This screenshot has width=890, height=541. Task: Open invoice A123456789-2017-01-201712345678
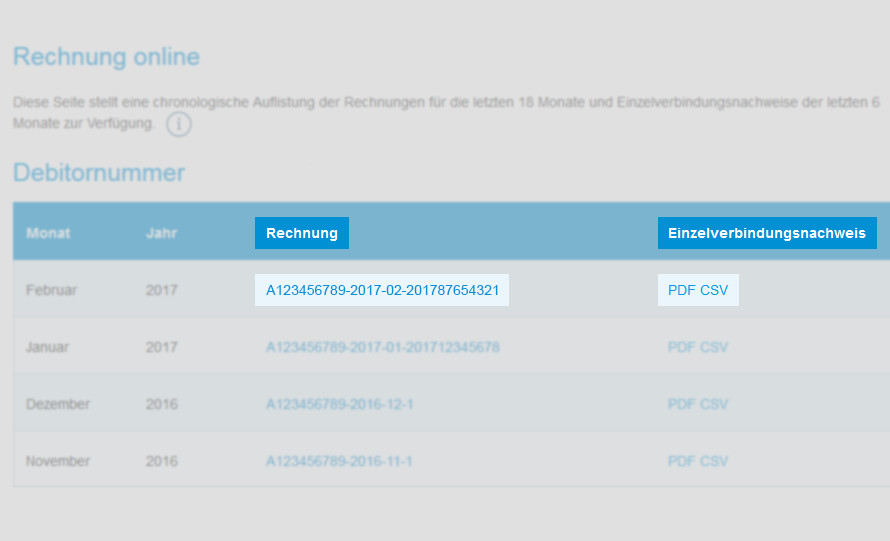point(382,347)
